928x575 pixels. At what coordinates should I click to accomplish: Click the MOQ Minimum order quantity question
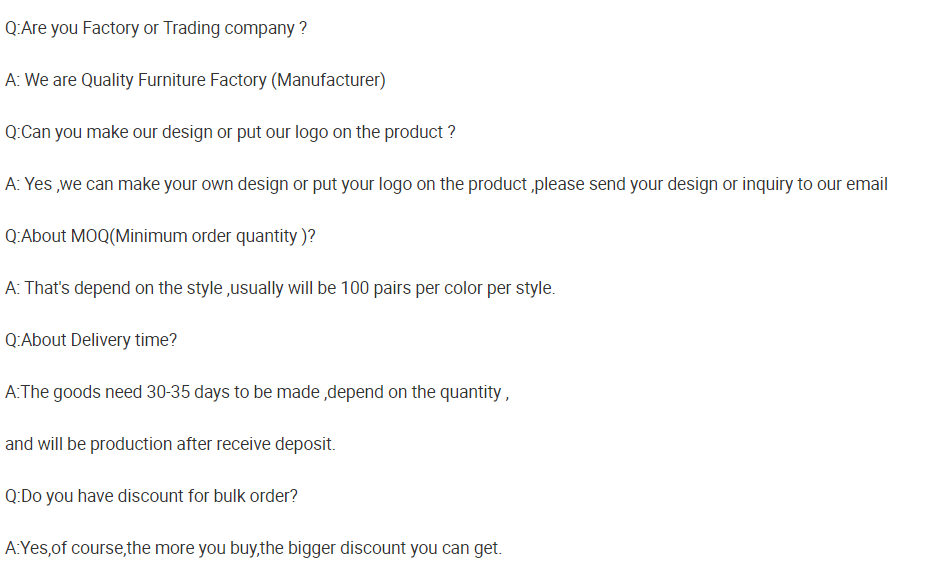[160, 237]
